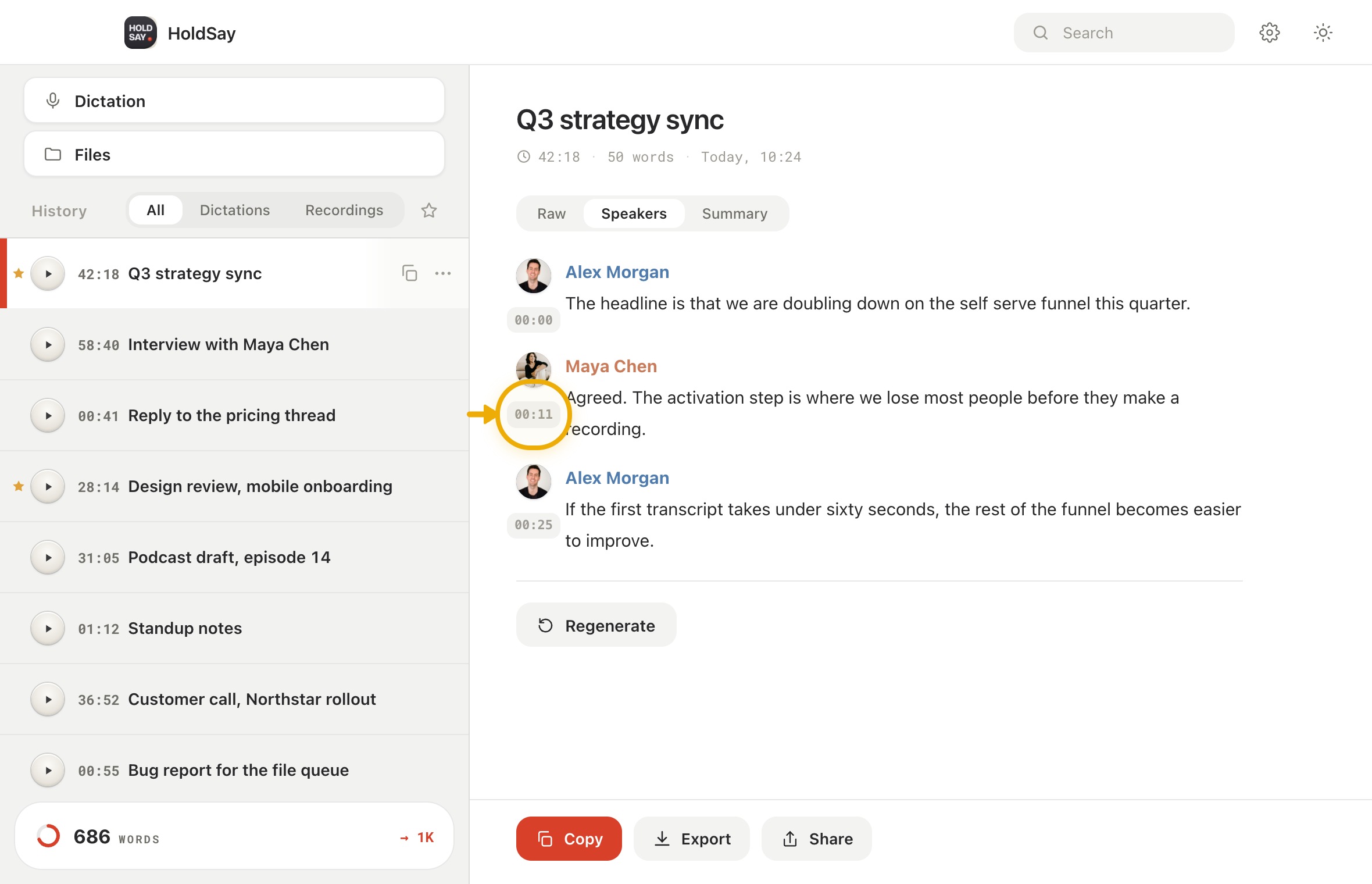Toggle starred-only history filter
This screenshot has height=884, width=1372.
pyautogui.click(x=429, y=210)
